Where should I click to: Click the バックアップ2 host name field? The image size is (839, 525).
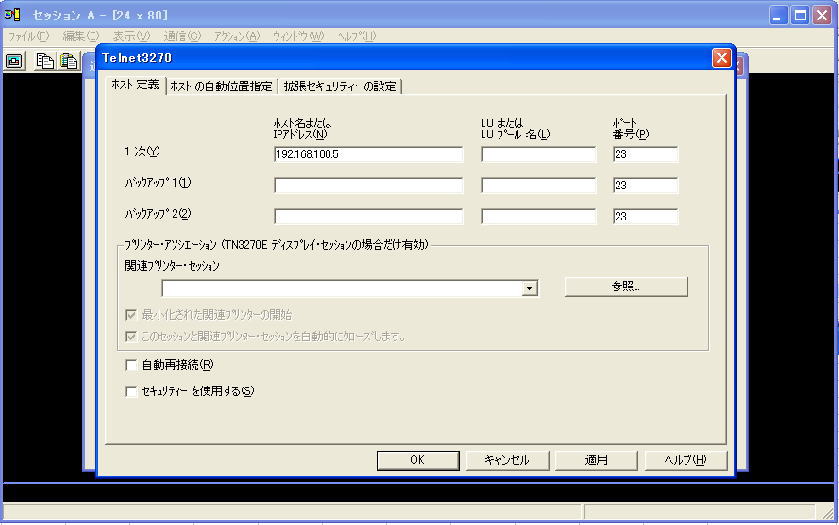368,216
